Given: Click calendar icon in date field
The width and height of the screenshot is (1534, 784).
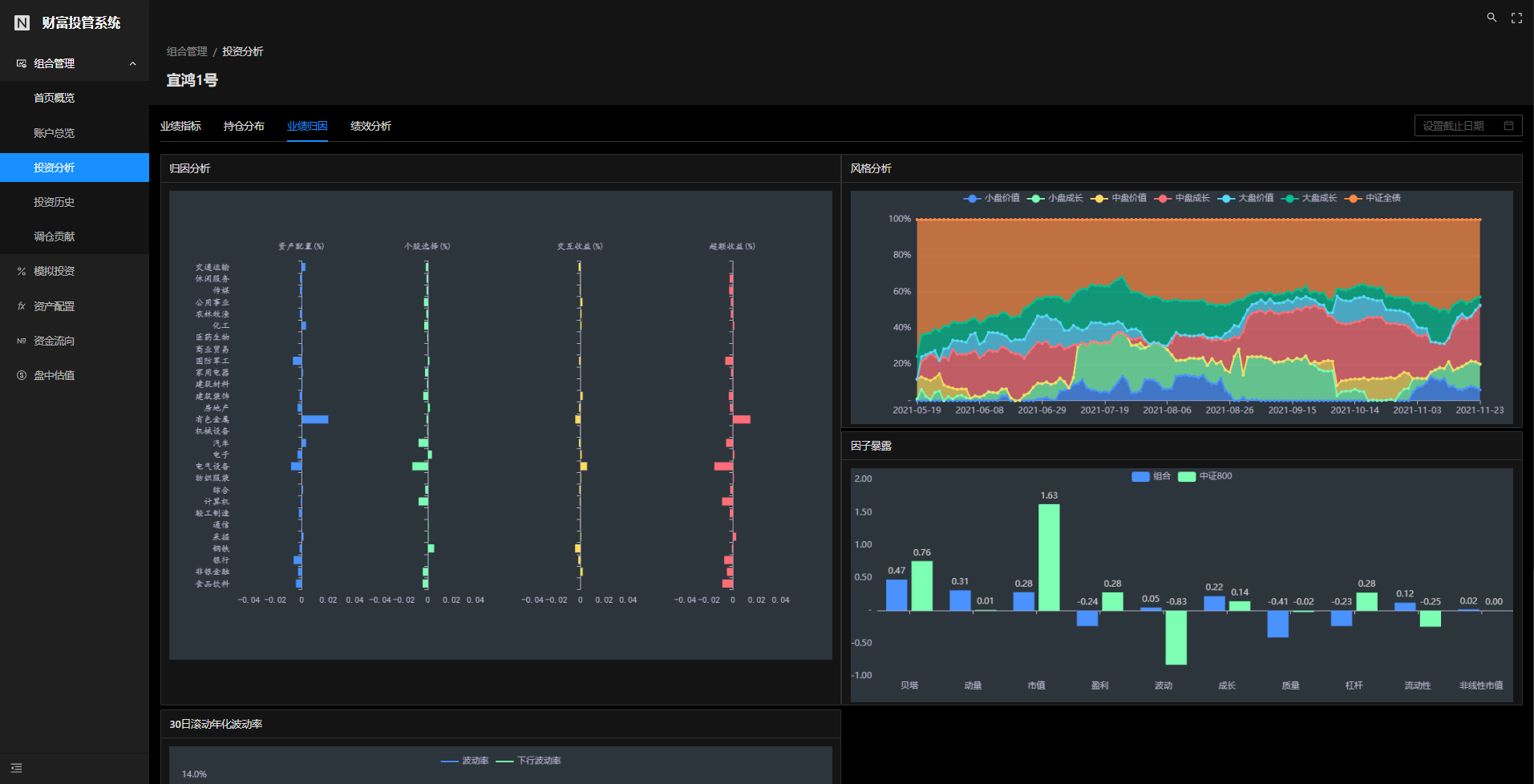Looking at the screenshot, I should coord(1508,126).
